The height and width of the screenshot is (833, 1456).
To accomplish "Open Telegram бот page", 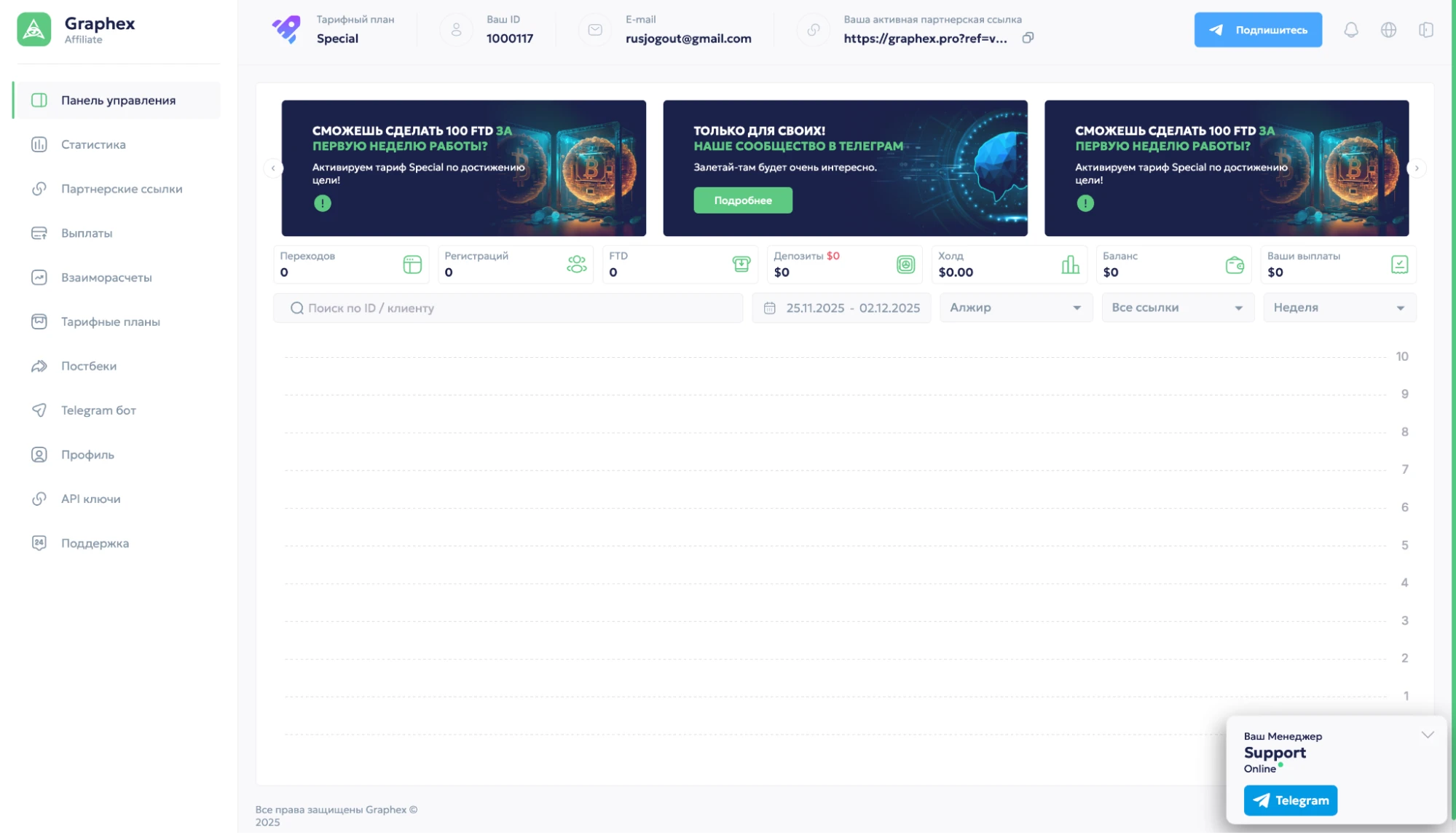I will pos(117,410).
